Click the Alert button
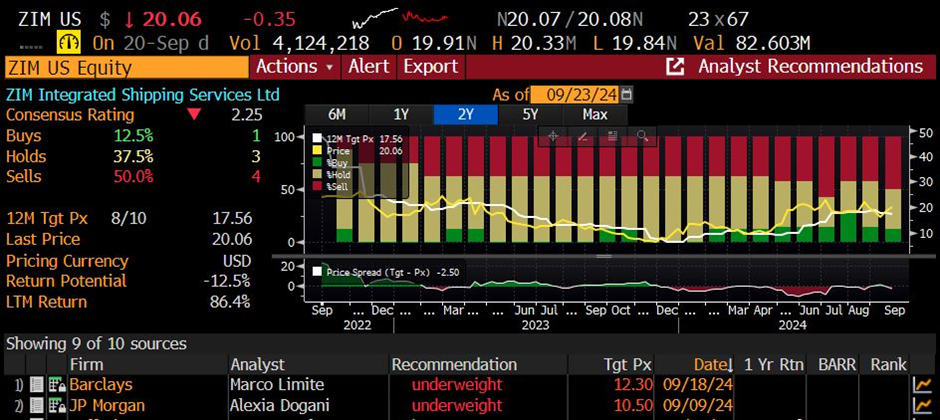Viewport: 940px width, 420px height. 369,67
